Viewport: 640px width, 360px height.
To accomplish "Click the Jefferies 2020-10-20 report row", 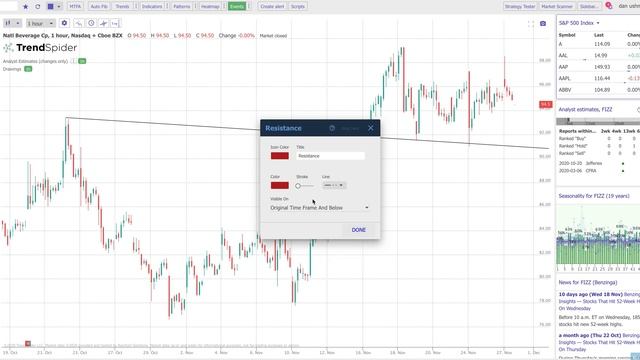I will point(592,163).
